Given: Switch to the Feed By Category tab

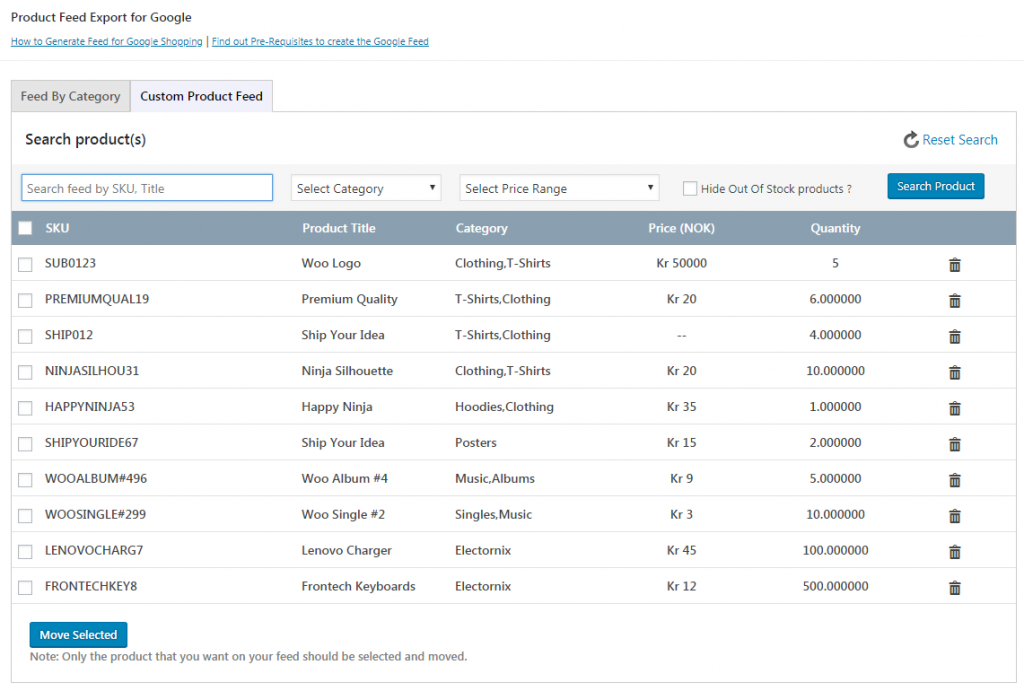Looking at the screenshot, I should tap(70, 96).
